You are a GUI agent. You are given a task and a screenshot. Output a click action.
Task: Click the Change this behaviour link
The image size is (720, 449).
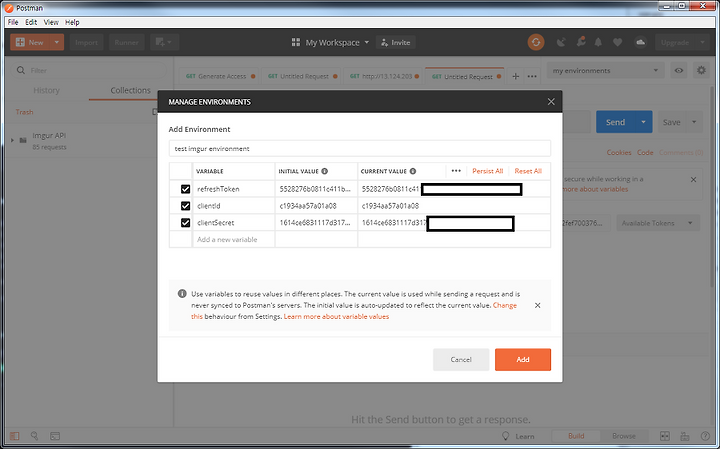(x=505, y=305)
